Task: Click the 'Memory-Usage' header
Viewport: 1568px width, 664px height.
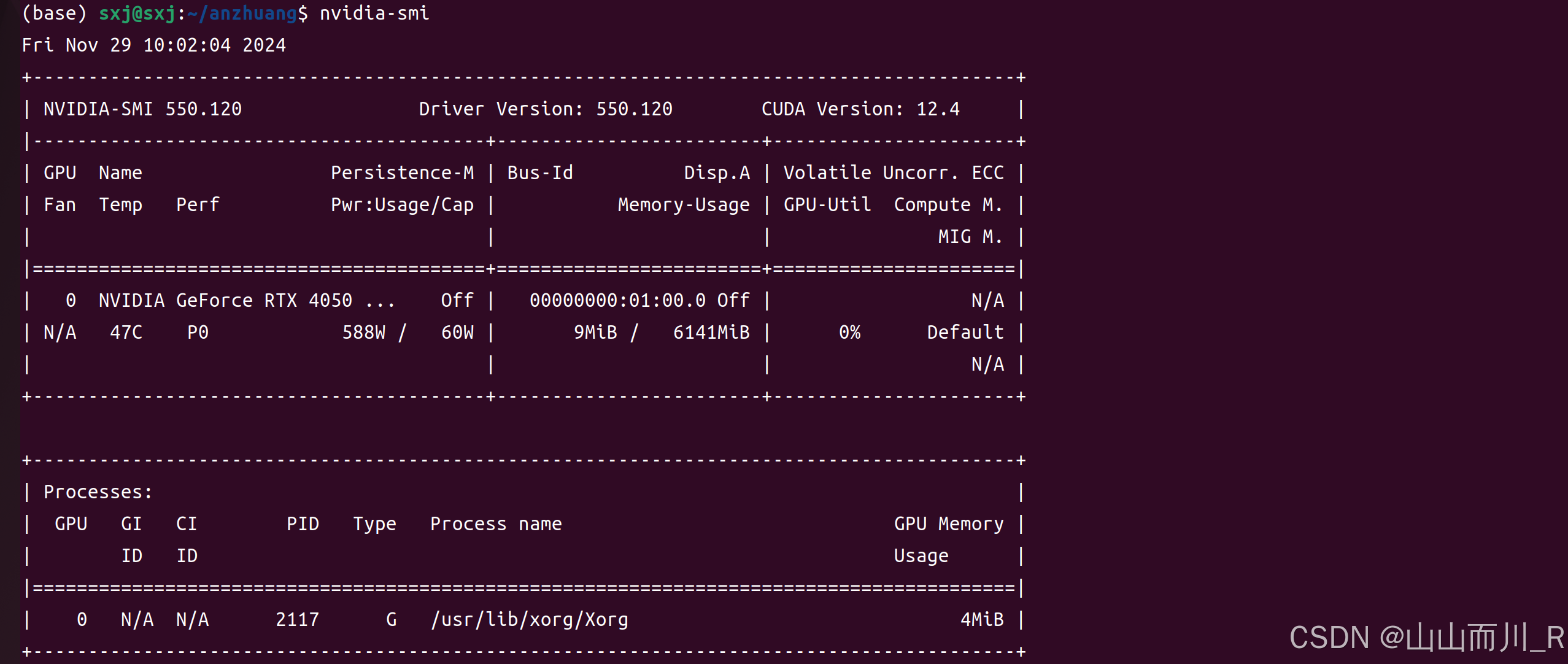Action: tap(684, 204)
